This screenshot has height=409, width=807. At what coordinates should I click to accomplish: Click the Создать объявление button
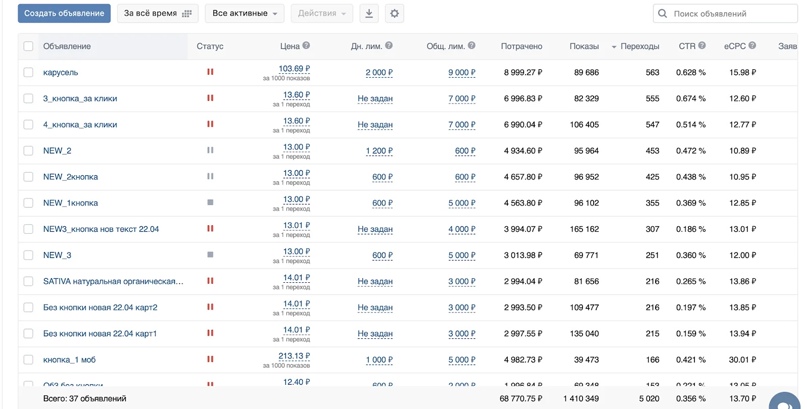64,14
